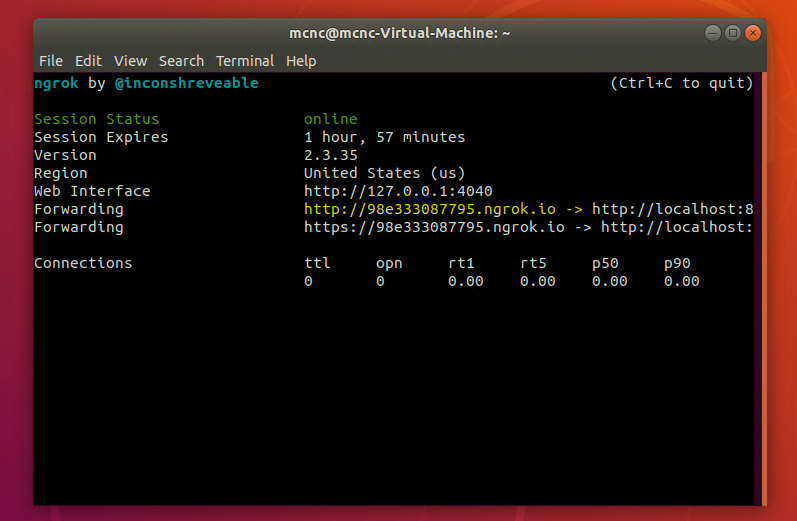Click the green online status value

click(330, 119)
